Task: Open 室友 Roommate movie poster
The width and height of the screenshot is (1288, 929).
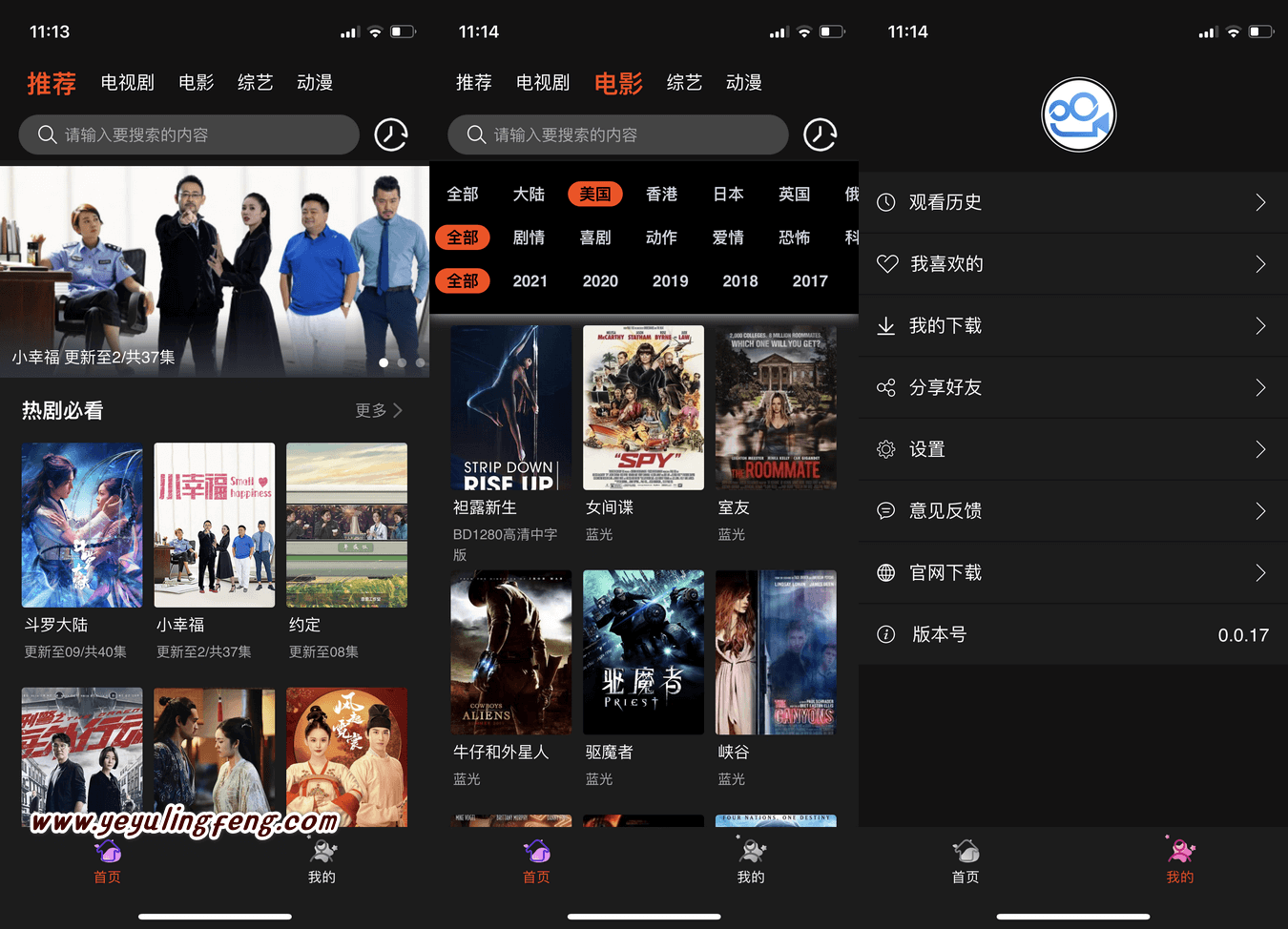Action: [x=776, y=408]
